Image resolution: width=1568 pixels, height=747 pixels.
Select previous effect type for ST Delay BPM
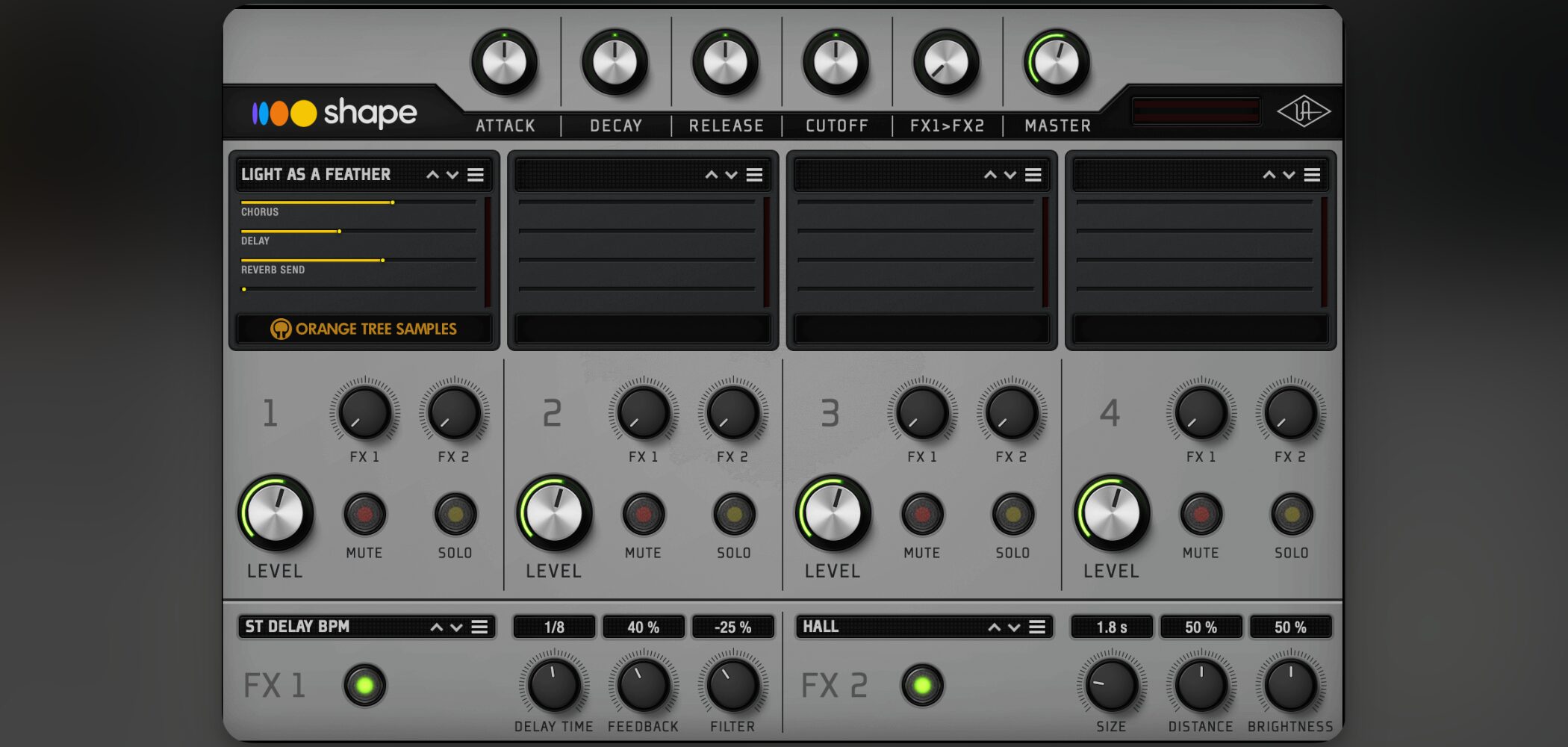tap(437, 627)
